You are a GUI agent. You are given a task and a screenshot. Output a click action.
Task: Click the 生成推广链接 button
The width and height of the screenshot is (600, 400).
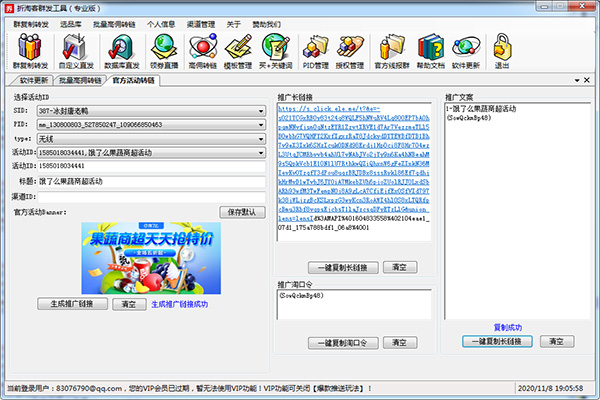(x=72, y=303)
